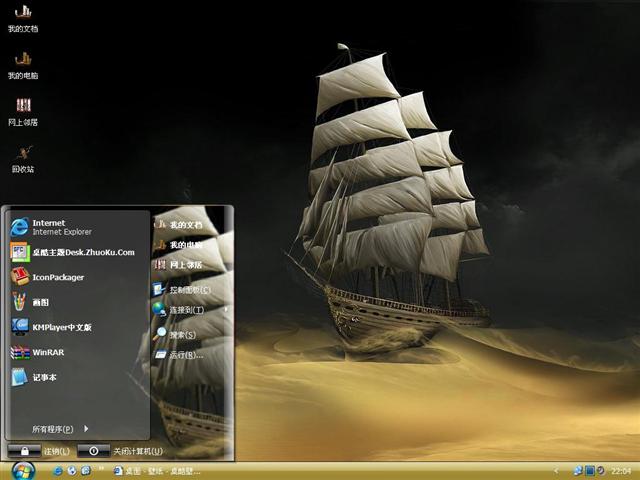This screenshot has height=480, width=640.
Task: Expand the quick launch overflow chevron
Action: [x=101, y=469]
